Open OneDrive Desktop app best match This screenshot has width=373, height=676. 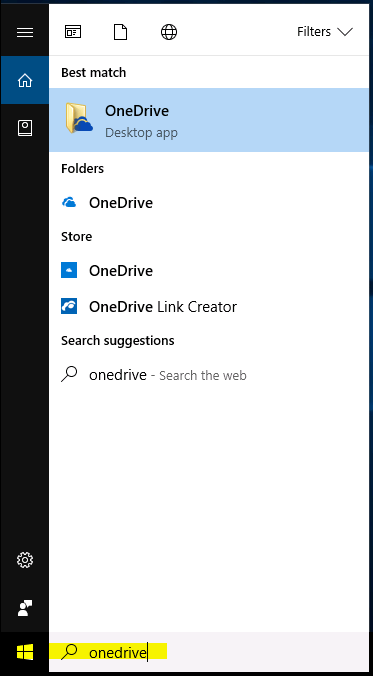(x=209, y=120)
